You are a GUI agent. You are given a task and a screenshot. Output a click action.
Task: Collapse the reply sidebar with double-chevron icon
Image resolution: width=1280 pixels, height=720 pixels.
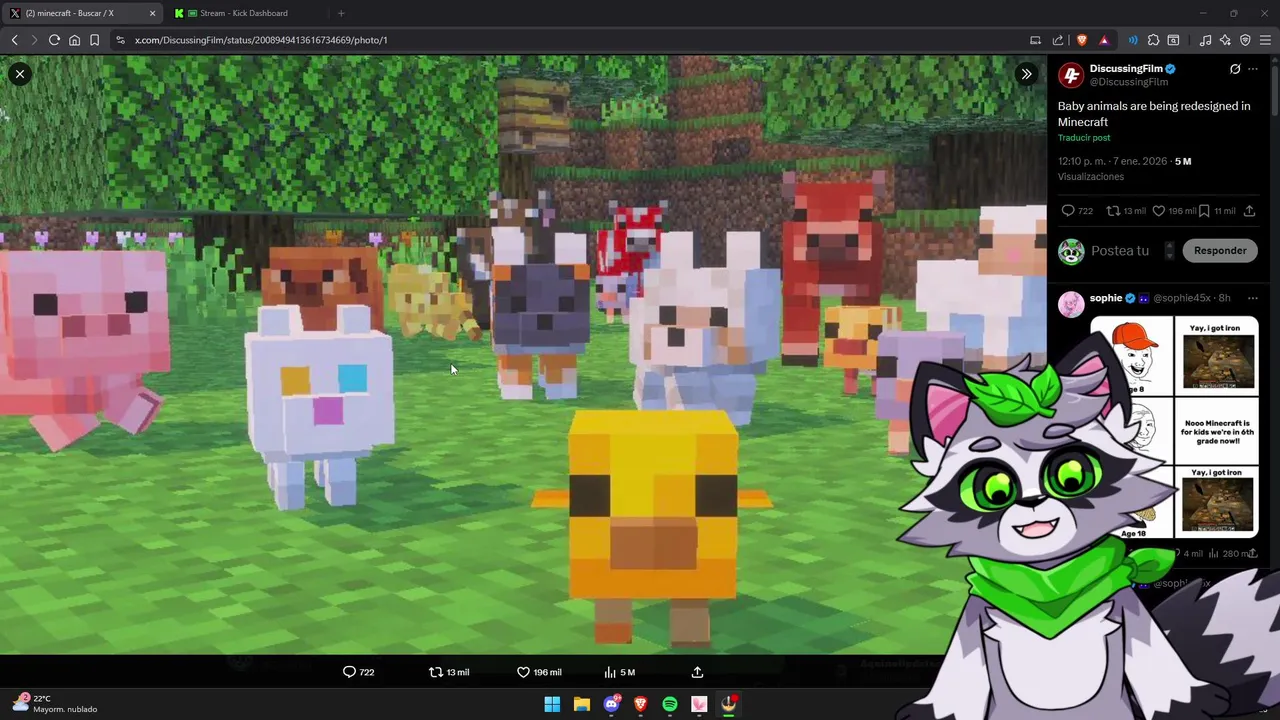click(x=1026, y=74)
